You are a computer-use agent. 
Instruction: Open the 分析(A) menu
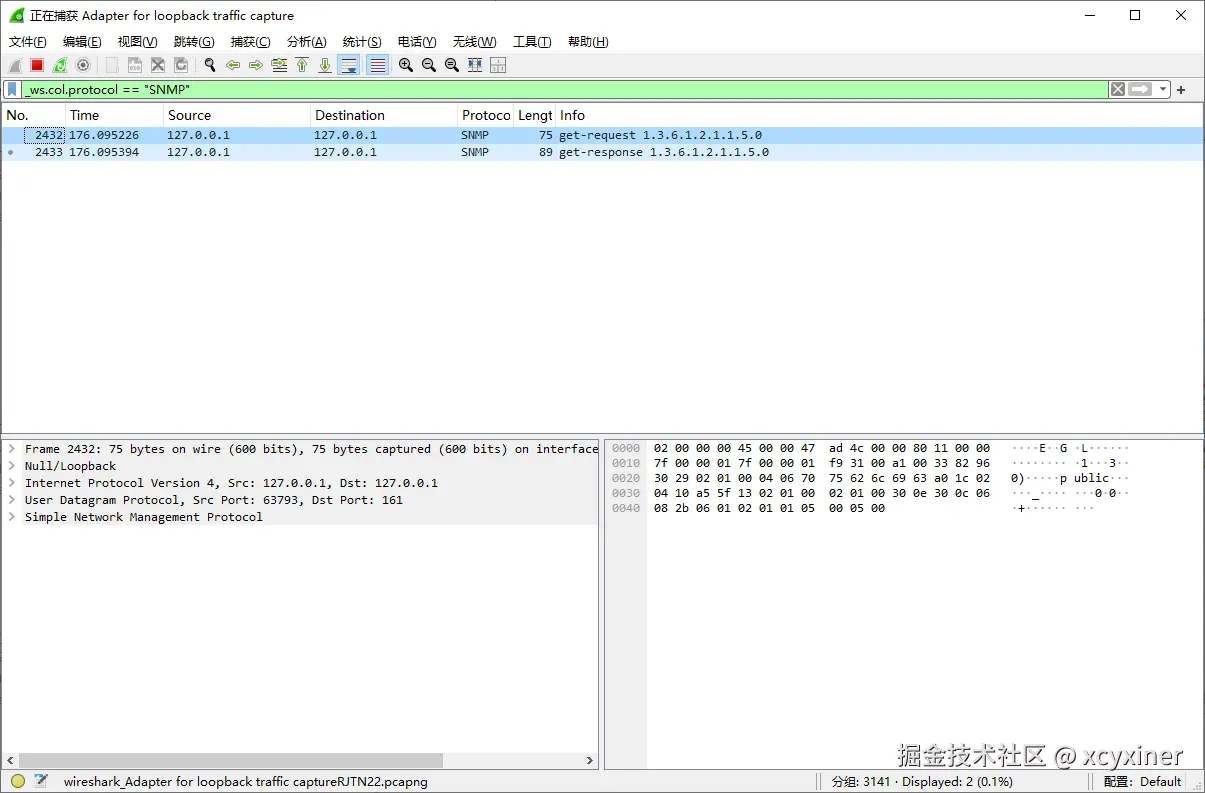[306, 42]
